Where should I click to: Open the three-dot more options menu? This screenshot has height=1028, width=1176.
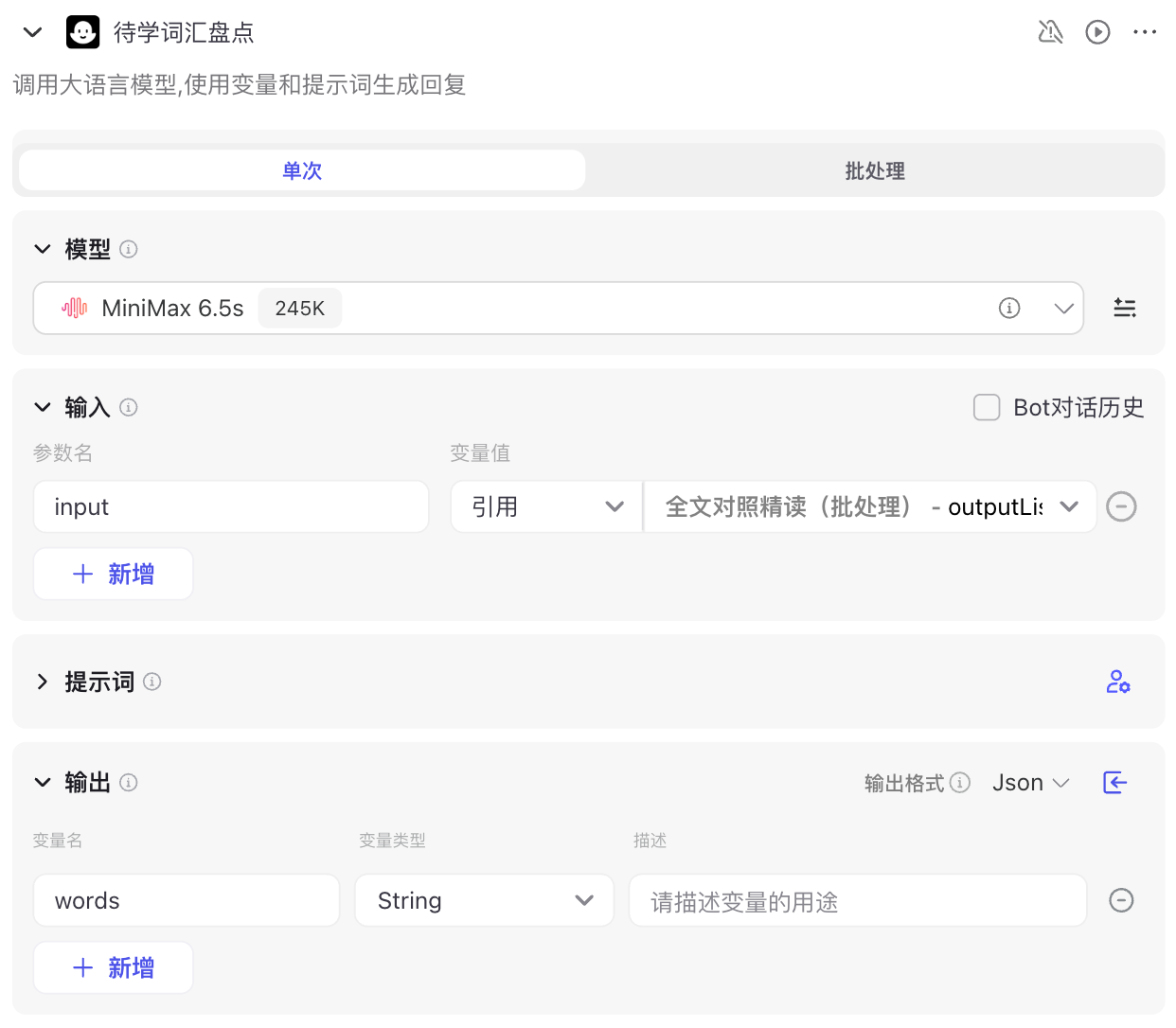coord(1145,32)
